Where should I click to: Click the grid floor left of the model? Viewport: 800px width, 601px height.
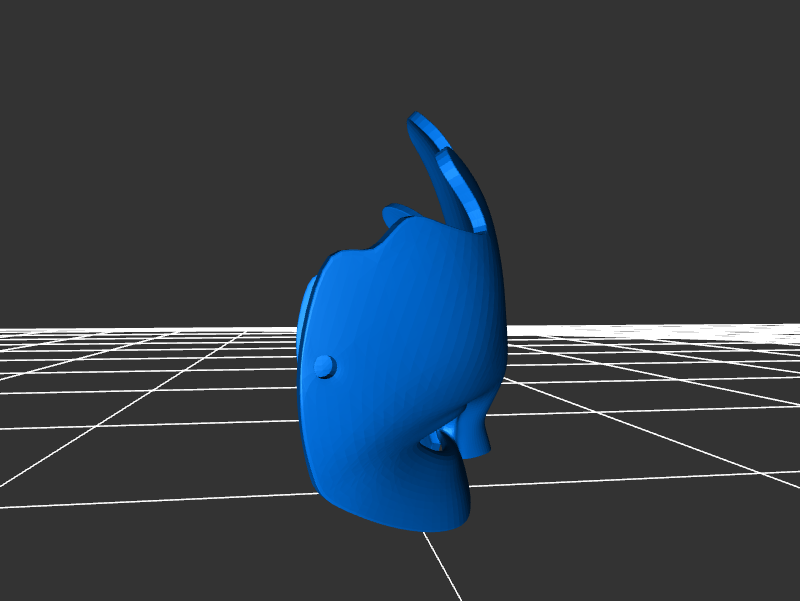pyautogui.click(x=150, y=400)
